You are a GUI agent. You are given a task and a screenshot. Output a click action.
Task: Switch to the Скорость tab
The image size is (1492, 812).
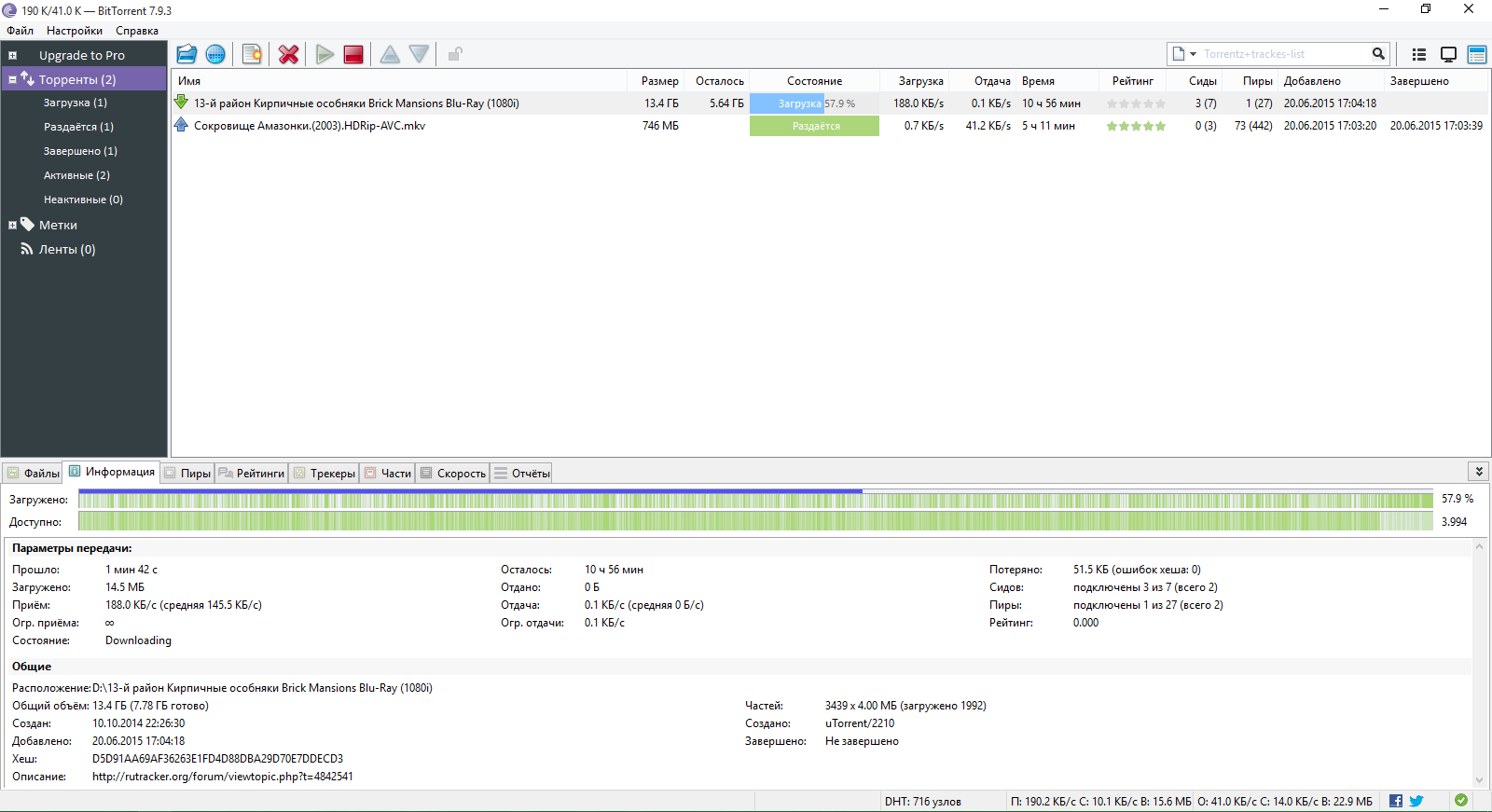pos(453,474)
